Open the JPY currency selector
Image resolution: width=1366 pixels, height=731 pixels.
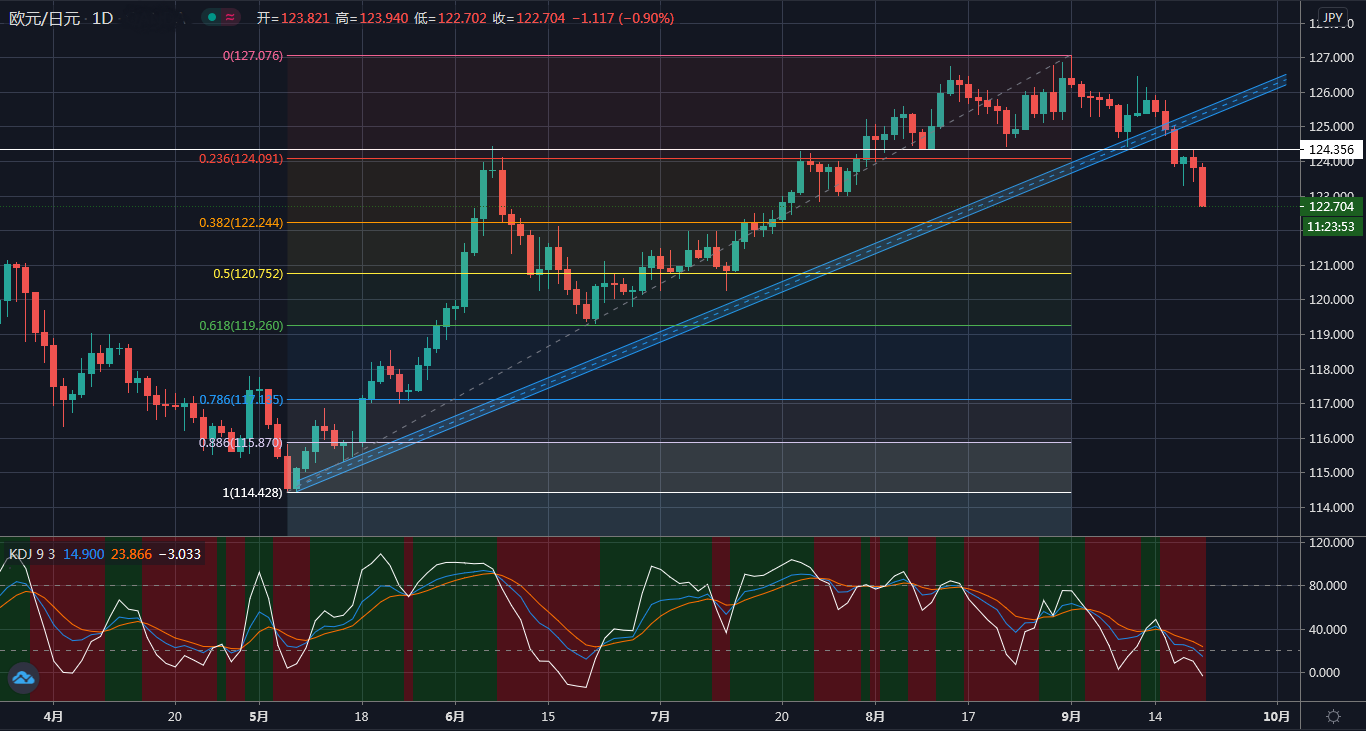pyautogui.click(x=1332, y=17)
